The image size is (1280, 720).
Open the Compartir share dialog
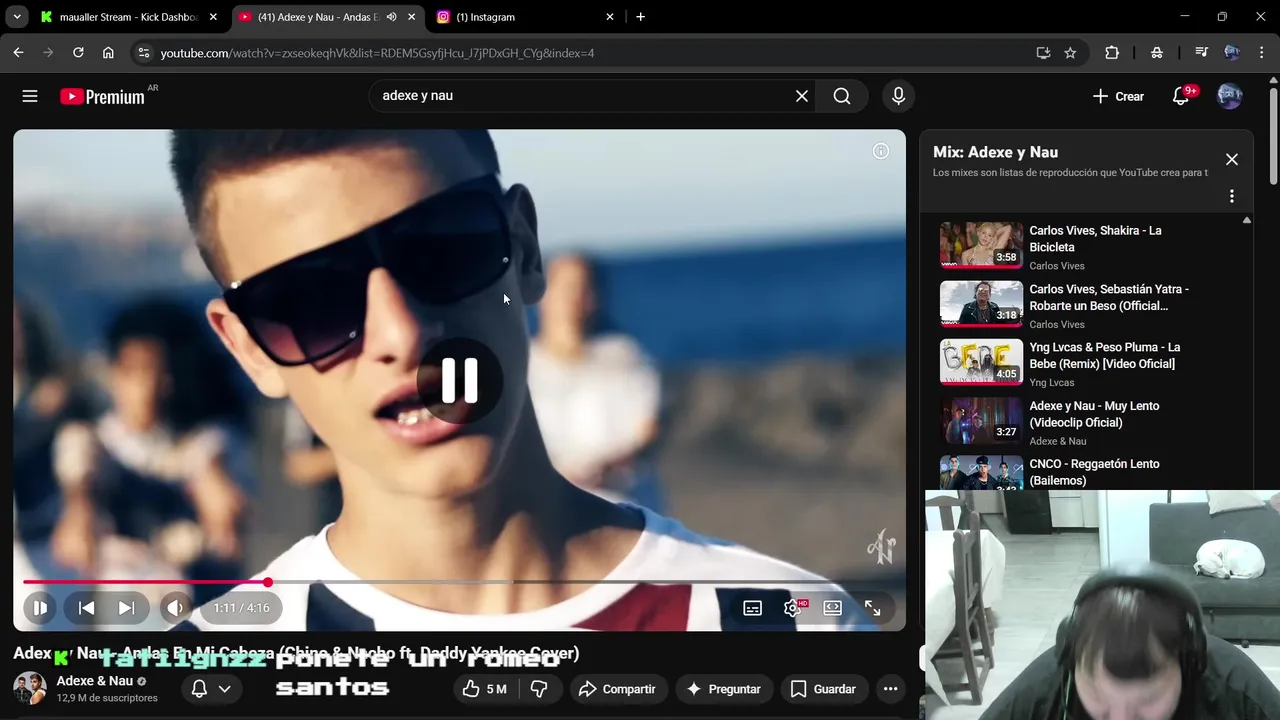617,689
